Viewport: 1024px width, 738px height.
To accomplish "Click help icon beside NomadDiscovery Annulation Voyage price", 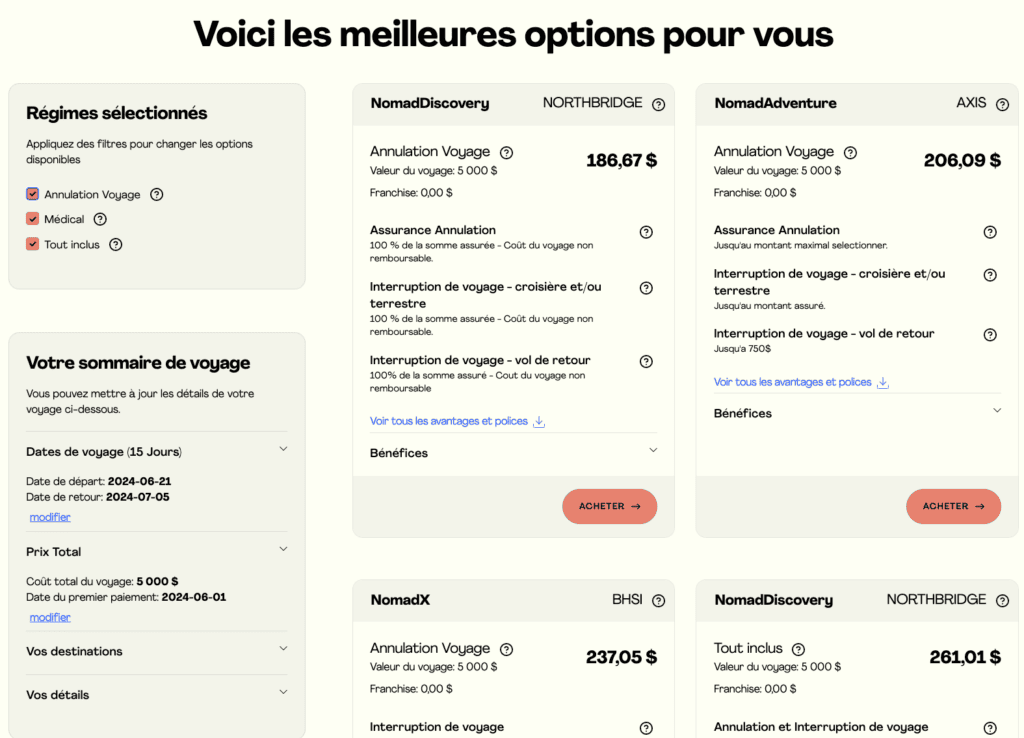I will click(x=506, y=152).
